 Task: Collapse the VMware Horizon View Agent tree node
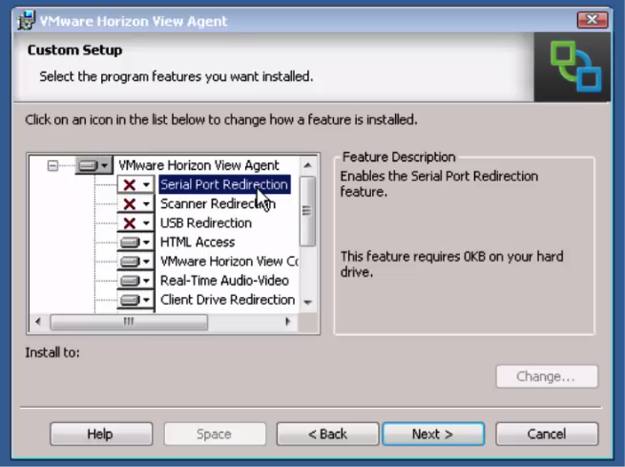click(x=52, y=165)
